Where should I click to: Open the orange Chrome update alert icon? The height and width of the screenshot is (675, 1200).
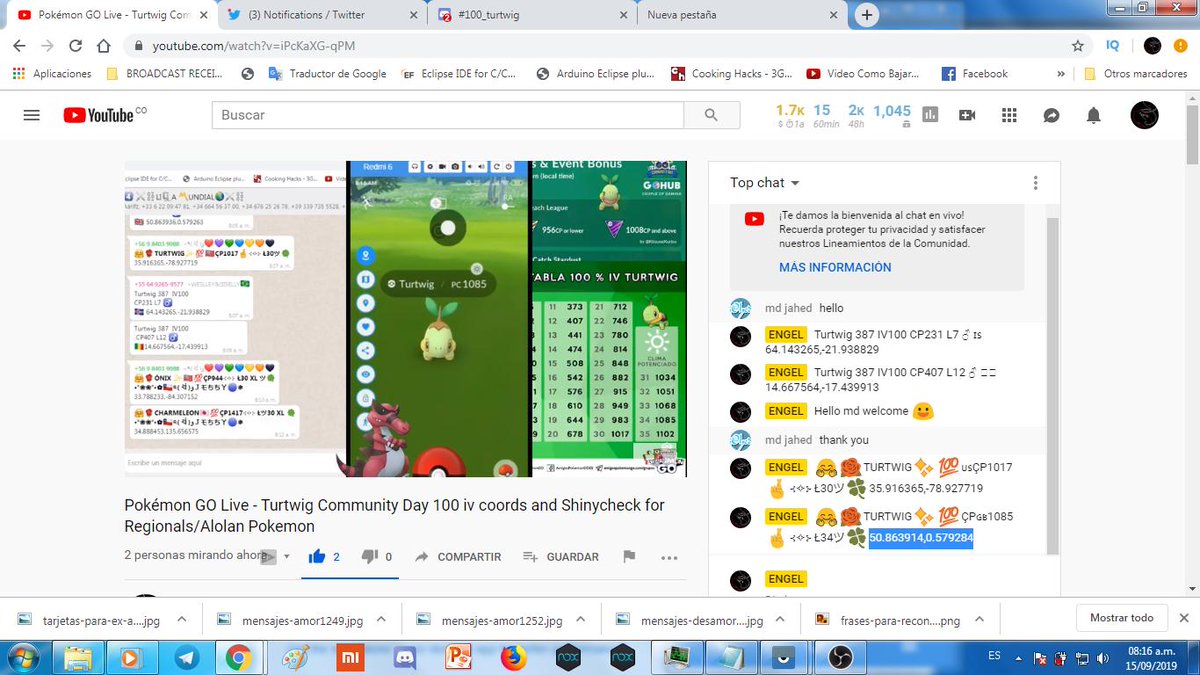(1181, 46)
